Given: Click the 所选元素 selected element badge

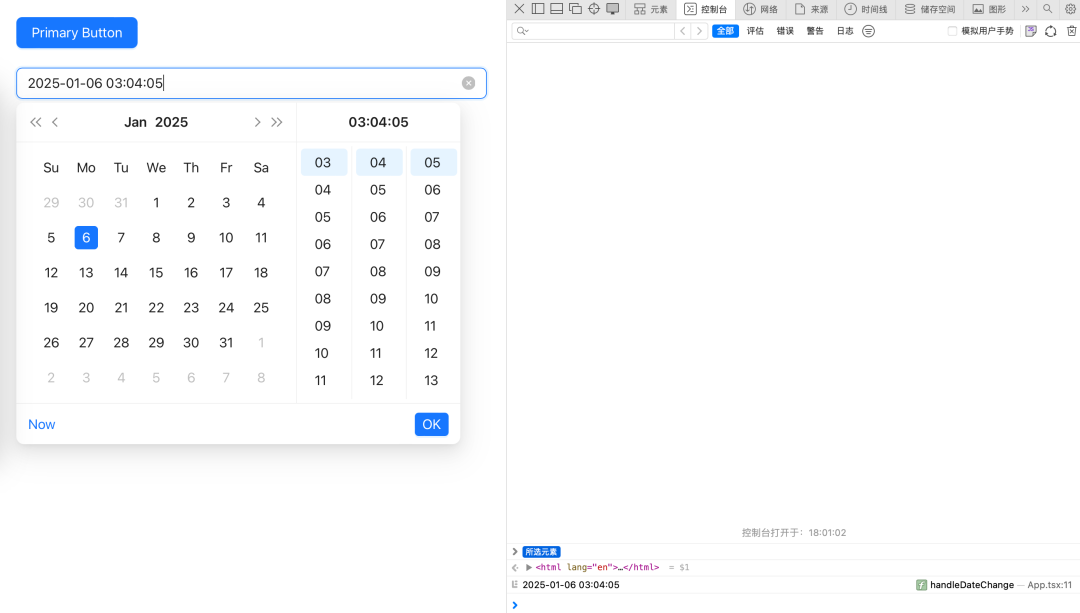Looking at the screenshot, I should [541, 552].
